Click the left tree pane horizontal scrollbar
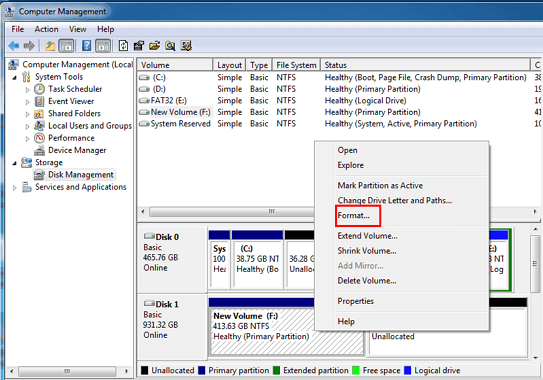This screenshot has height=380, width=543. [67, 371]
